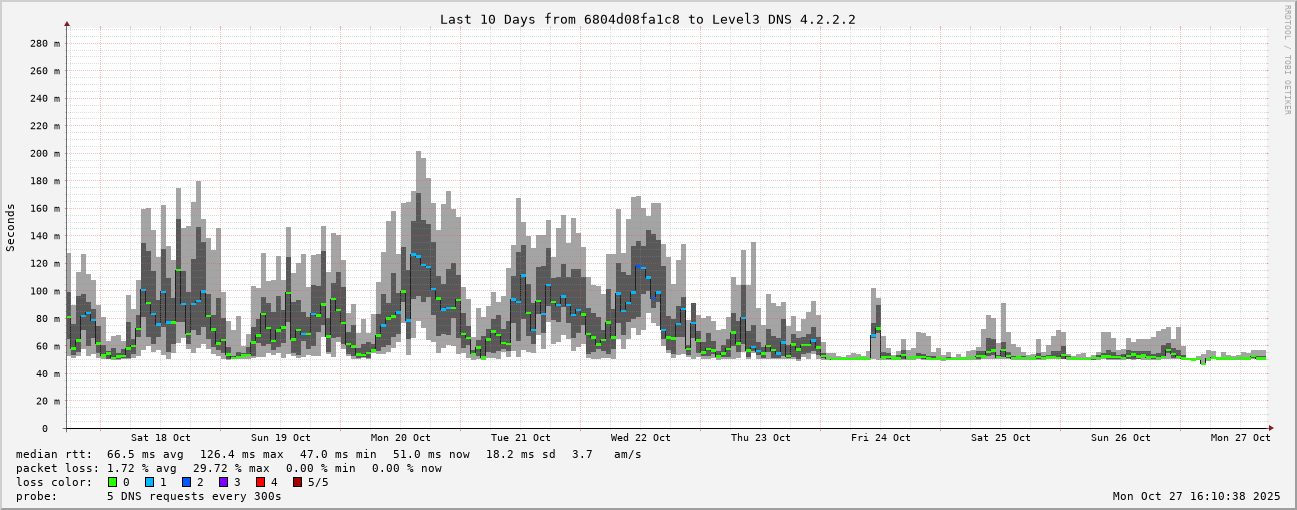The image size is (1297, 510).
Task: Click the green loss color 0 swatch
Action: 112,482
